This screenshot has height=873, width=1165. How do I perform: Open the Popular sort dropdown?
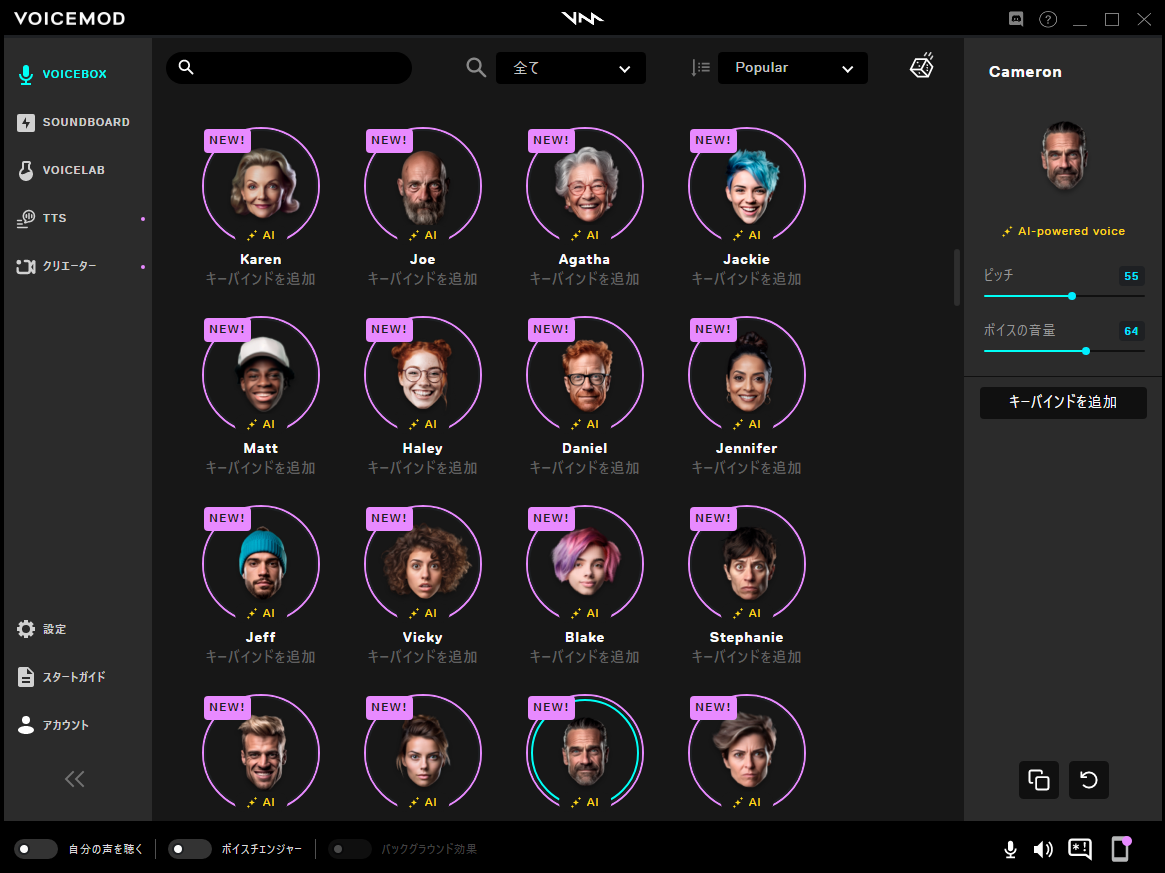point(793,68)
